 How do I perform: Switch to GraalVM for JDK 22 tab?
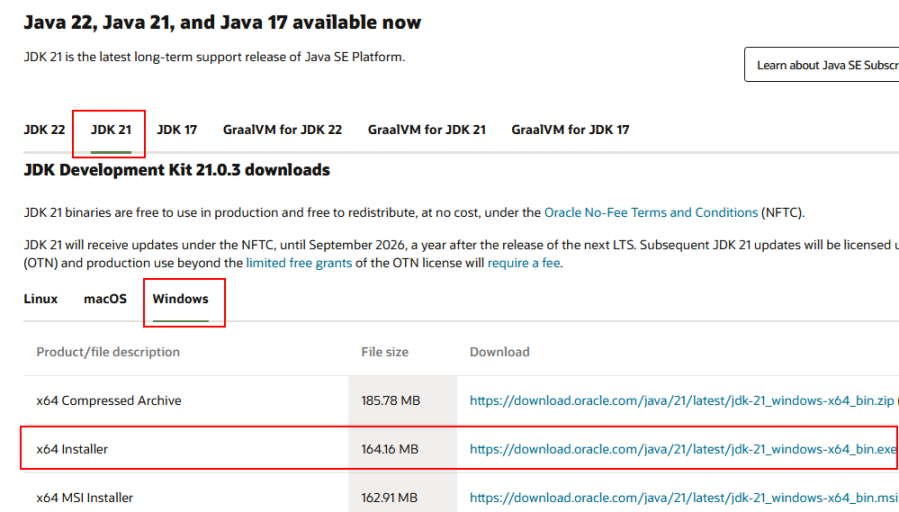(282, 130)
